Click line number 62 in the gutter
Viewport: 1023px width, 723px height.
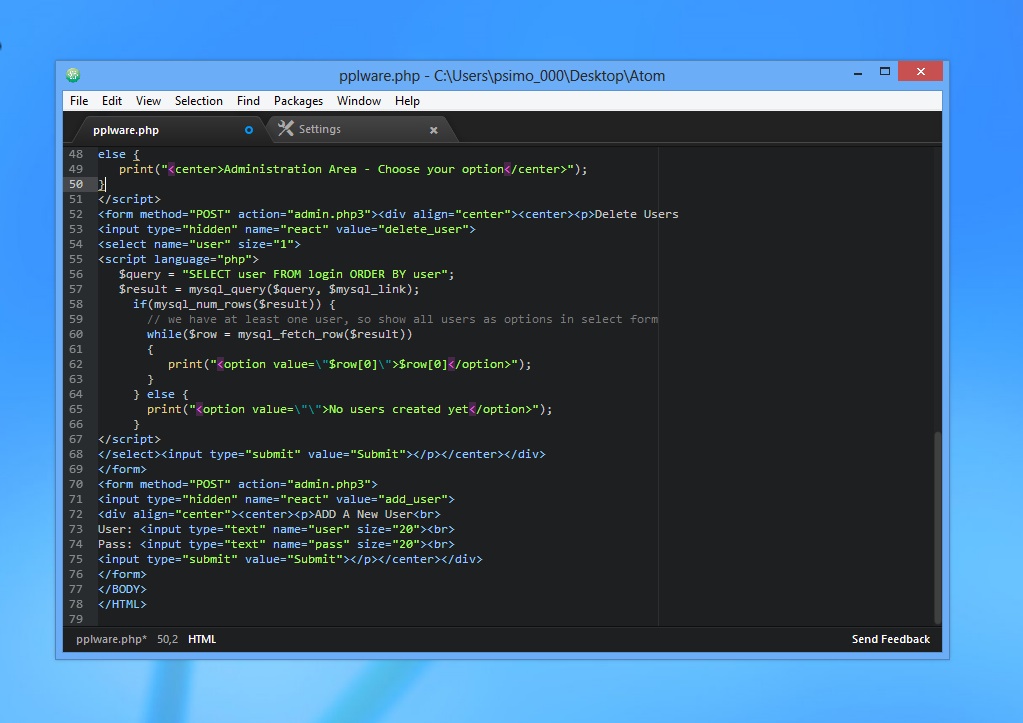(76, 364)
